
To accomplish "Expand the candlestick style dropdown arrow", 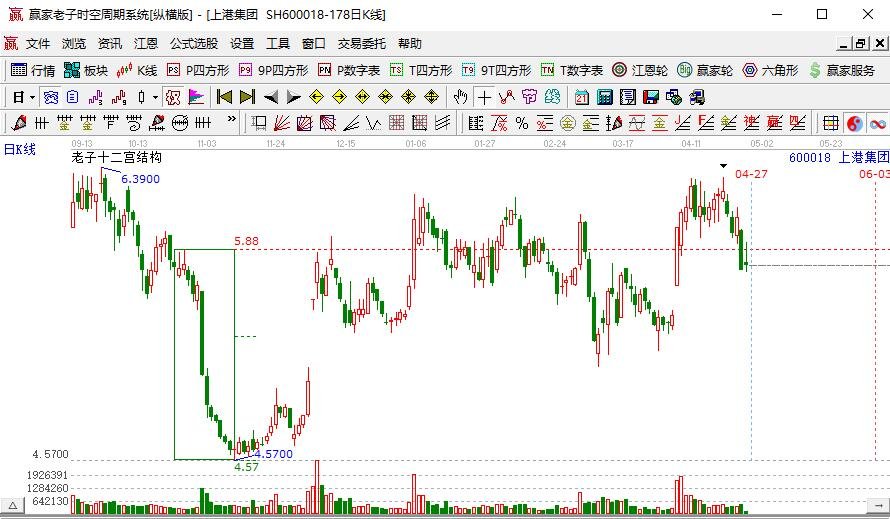I will [155, 98].
